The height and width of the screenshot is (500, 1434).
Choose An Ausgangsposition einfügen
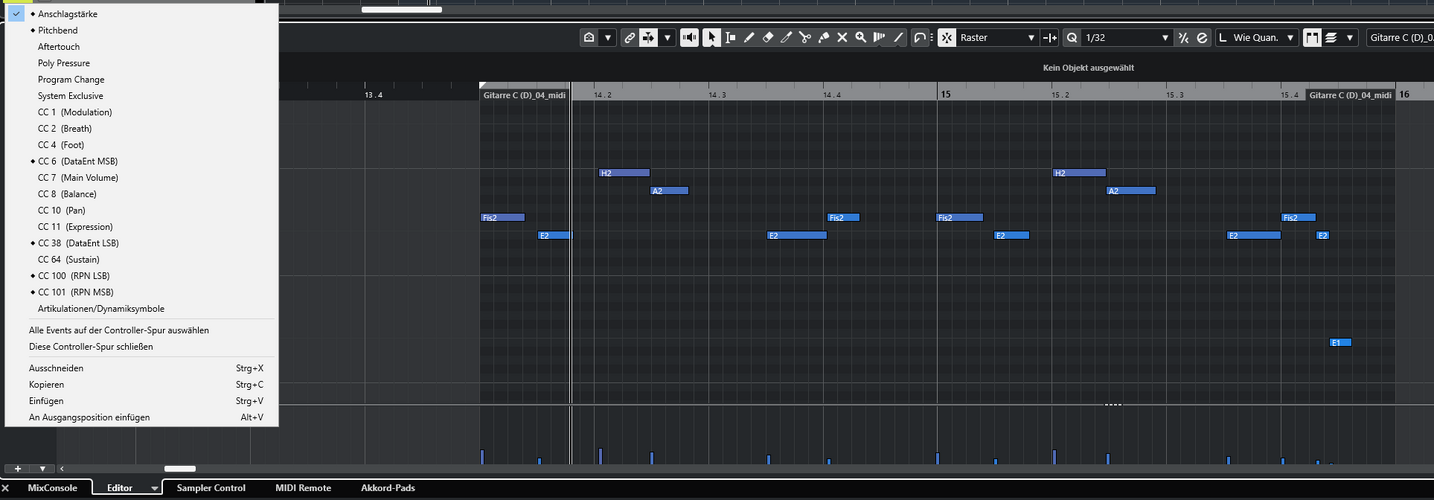pos(141,417)
